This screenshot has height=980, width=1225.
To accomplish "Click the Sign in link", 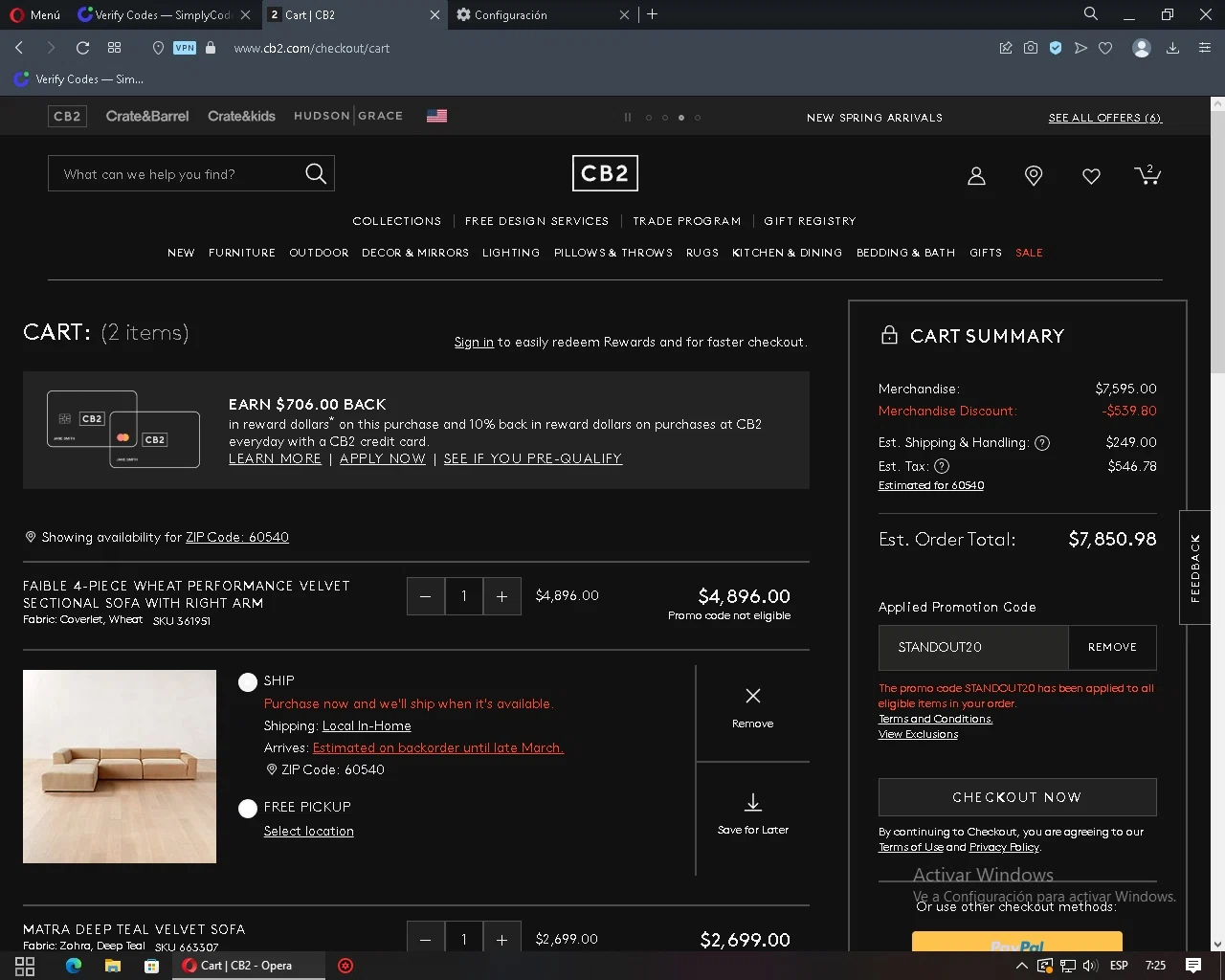I will point(474,342).
